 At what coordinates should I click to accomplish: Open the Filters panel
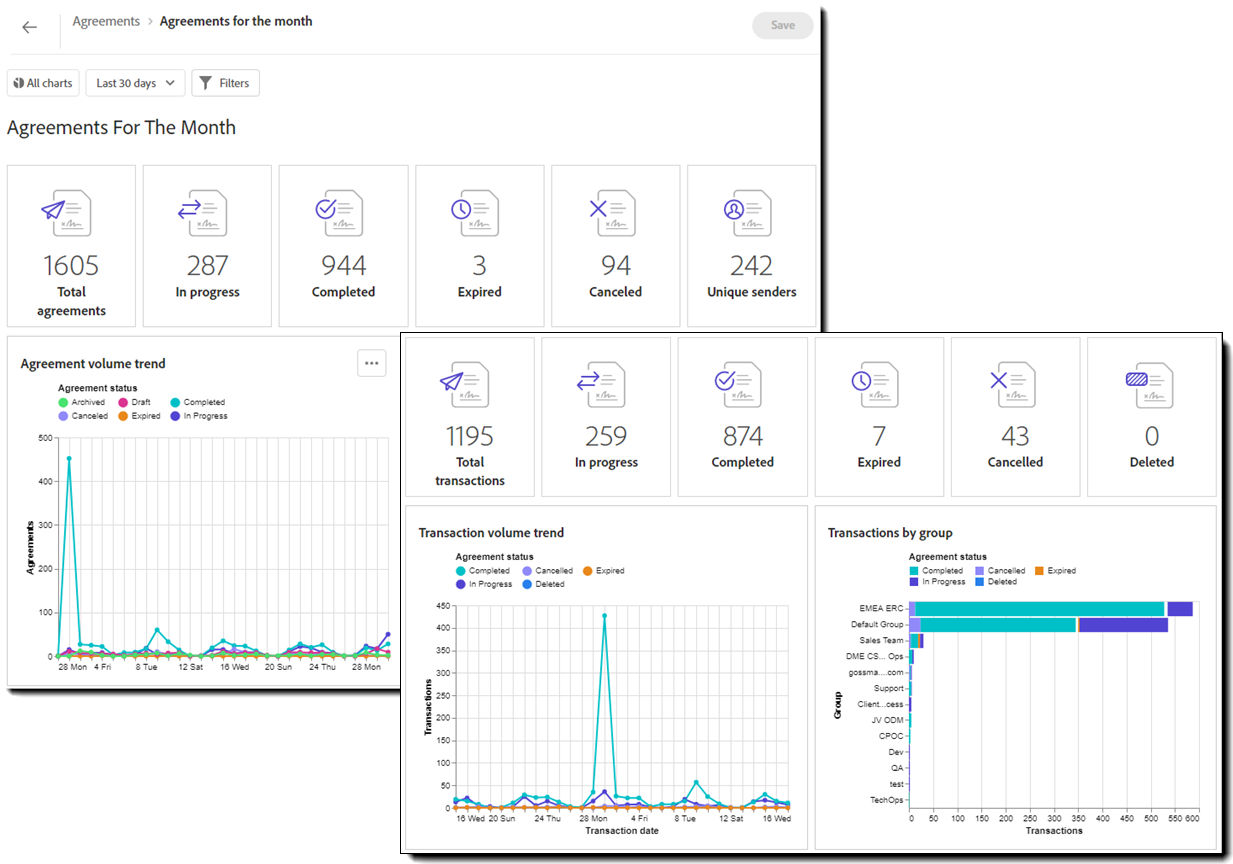(x=225, y=83)
